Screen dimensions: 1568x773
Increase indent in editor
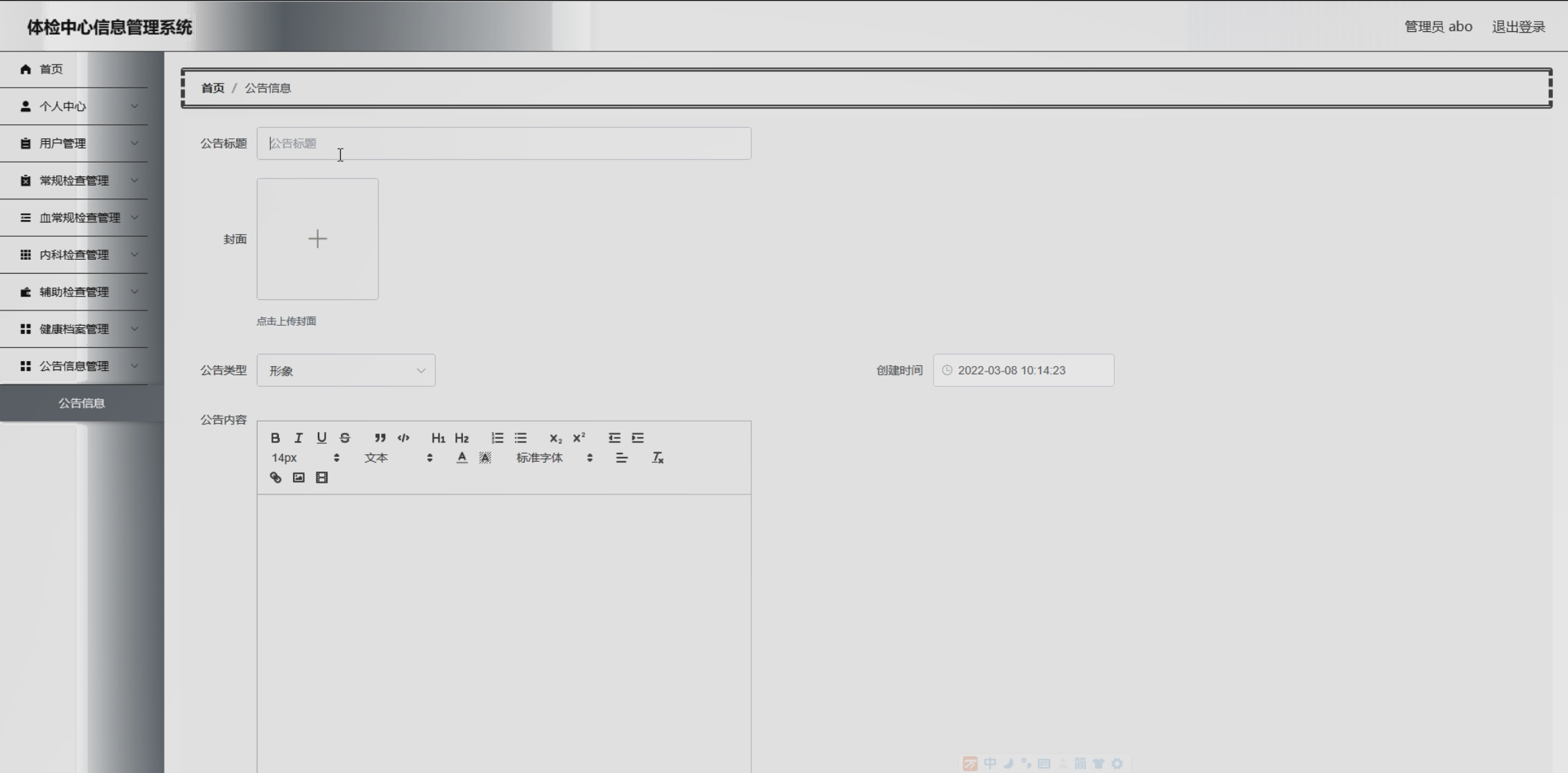click(638, 438)
